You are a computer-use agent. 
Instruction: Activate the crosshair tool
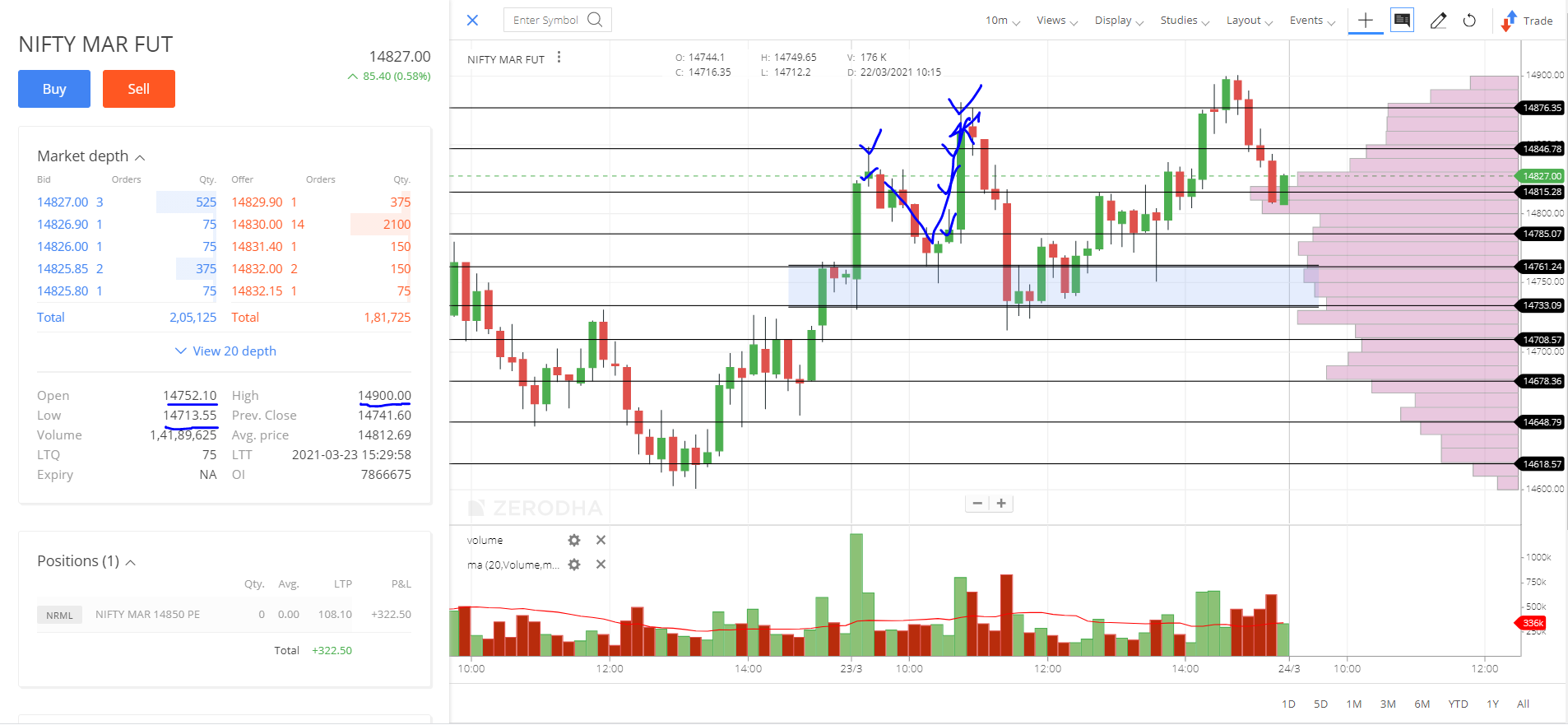(1366, 21)
